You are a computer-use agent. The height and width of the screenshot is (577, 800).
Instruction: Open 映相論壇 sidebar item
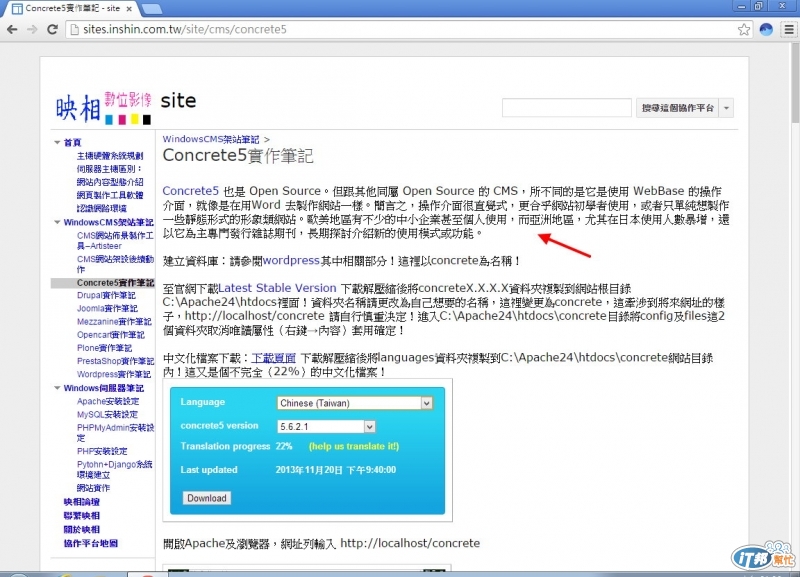[82, 501]
